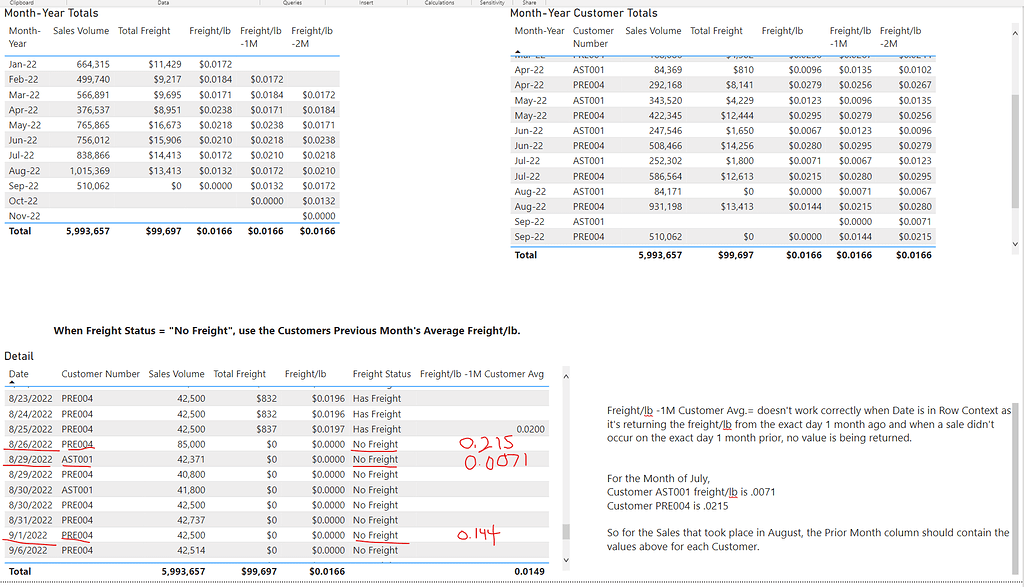Screen dimensions: 1024x587
Task: Click the down chevron on customer table scrollbar
Action: [1014, 241]
